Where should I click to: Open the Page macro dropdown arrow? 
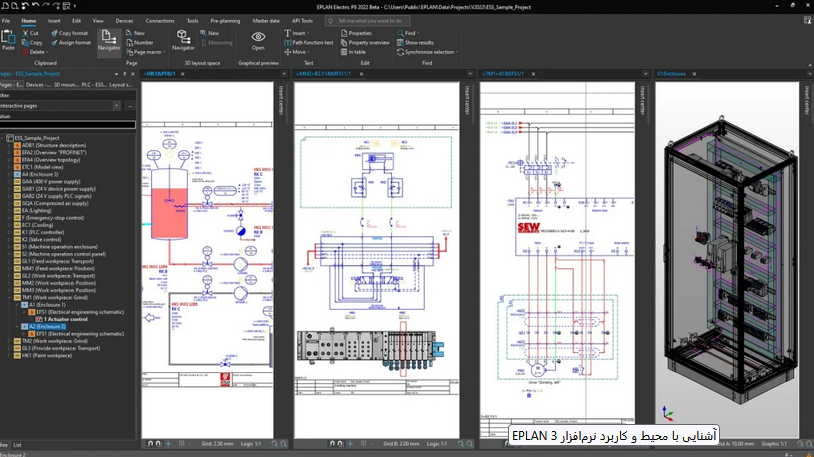(164, 52)
